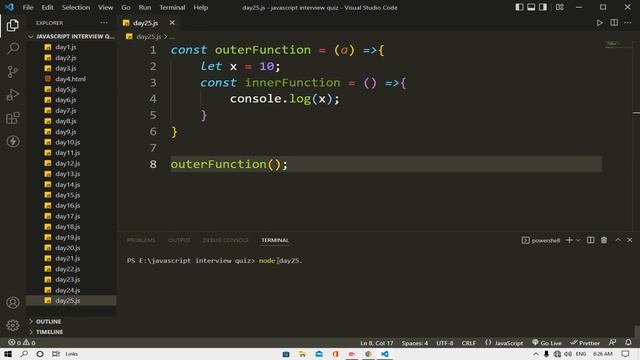This screenshot has height=360, width=640.
Task: Click the VS Code taskbar icon
Action: pos(384,354)
